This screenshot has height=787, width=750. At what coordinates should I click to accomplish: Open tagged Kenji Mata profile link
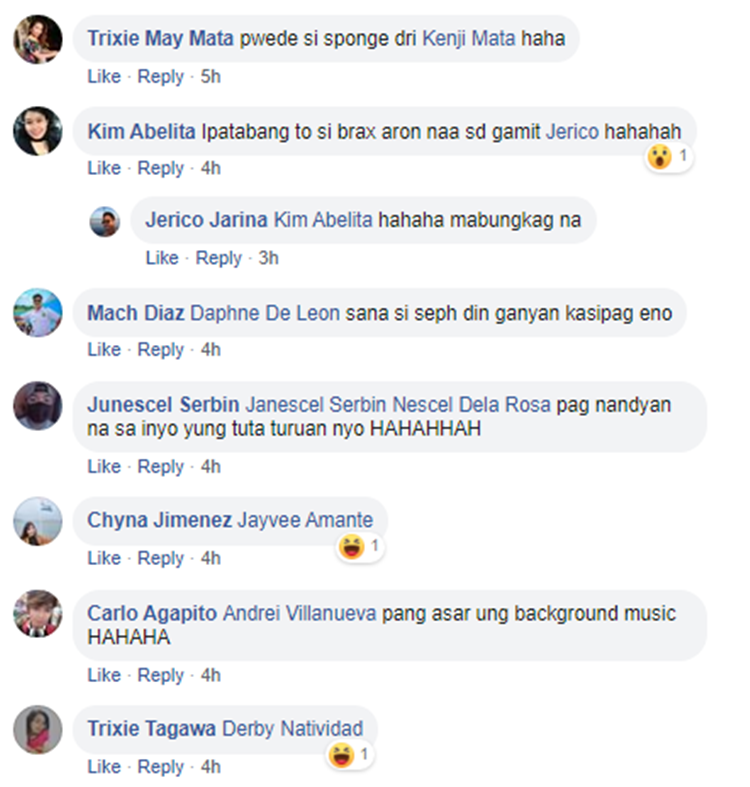468,39
